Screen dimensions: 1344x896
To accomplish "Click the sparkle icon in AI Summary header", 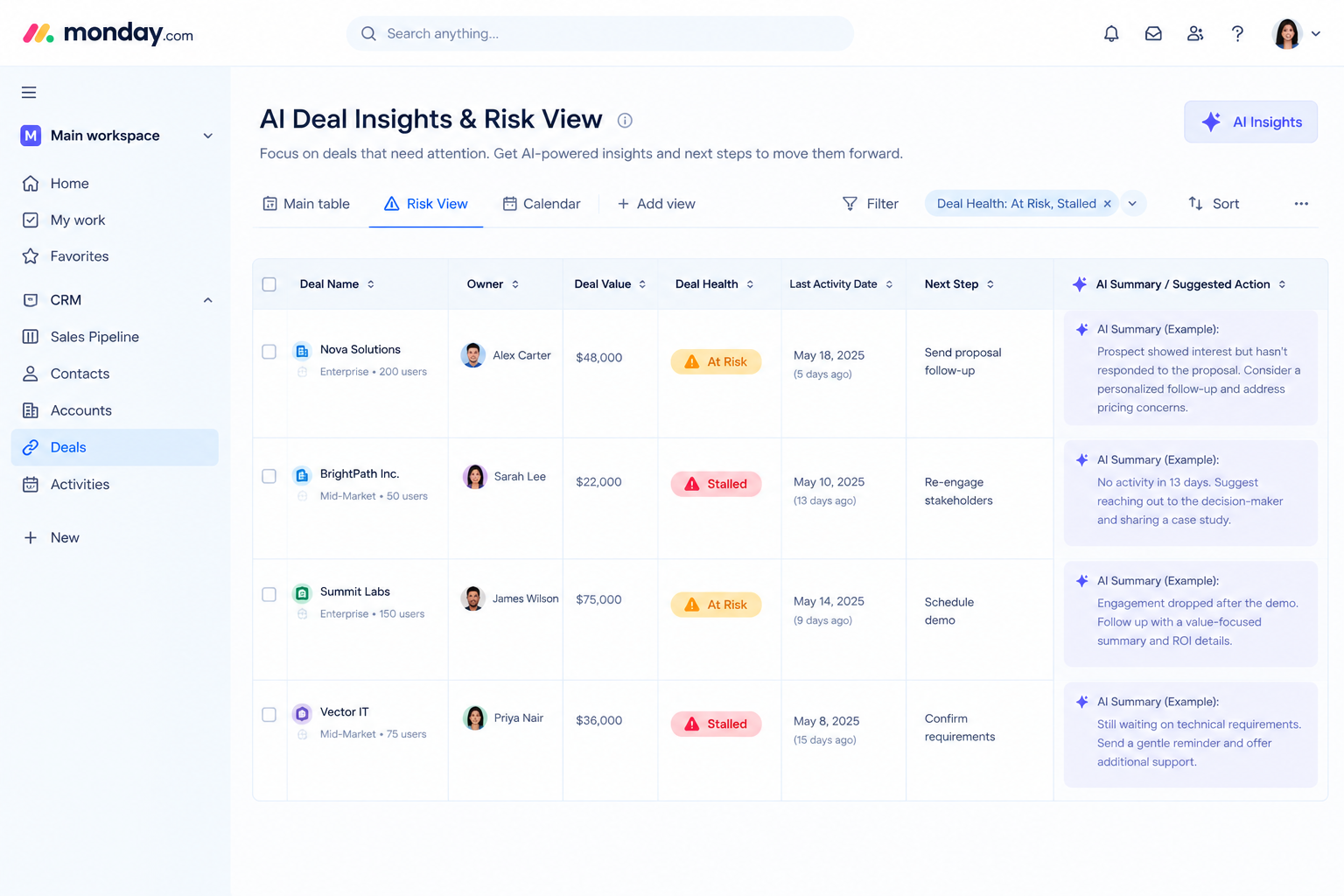I will point(1080,284).
